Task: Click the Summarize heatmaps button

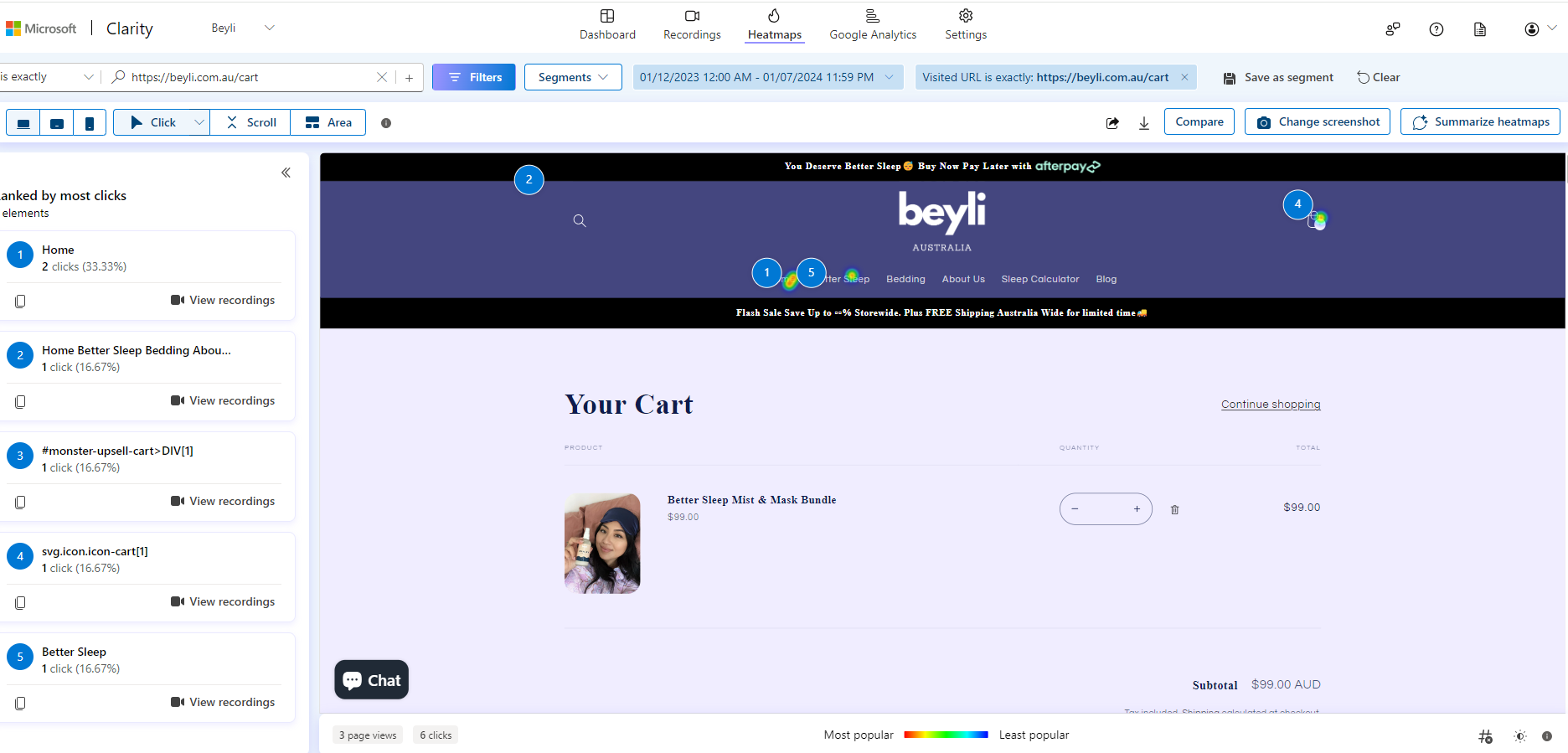Action: (x=1480, y=122)
